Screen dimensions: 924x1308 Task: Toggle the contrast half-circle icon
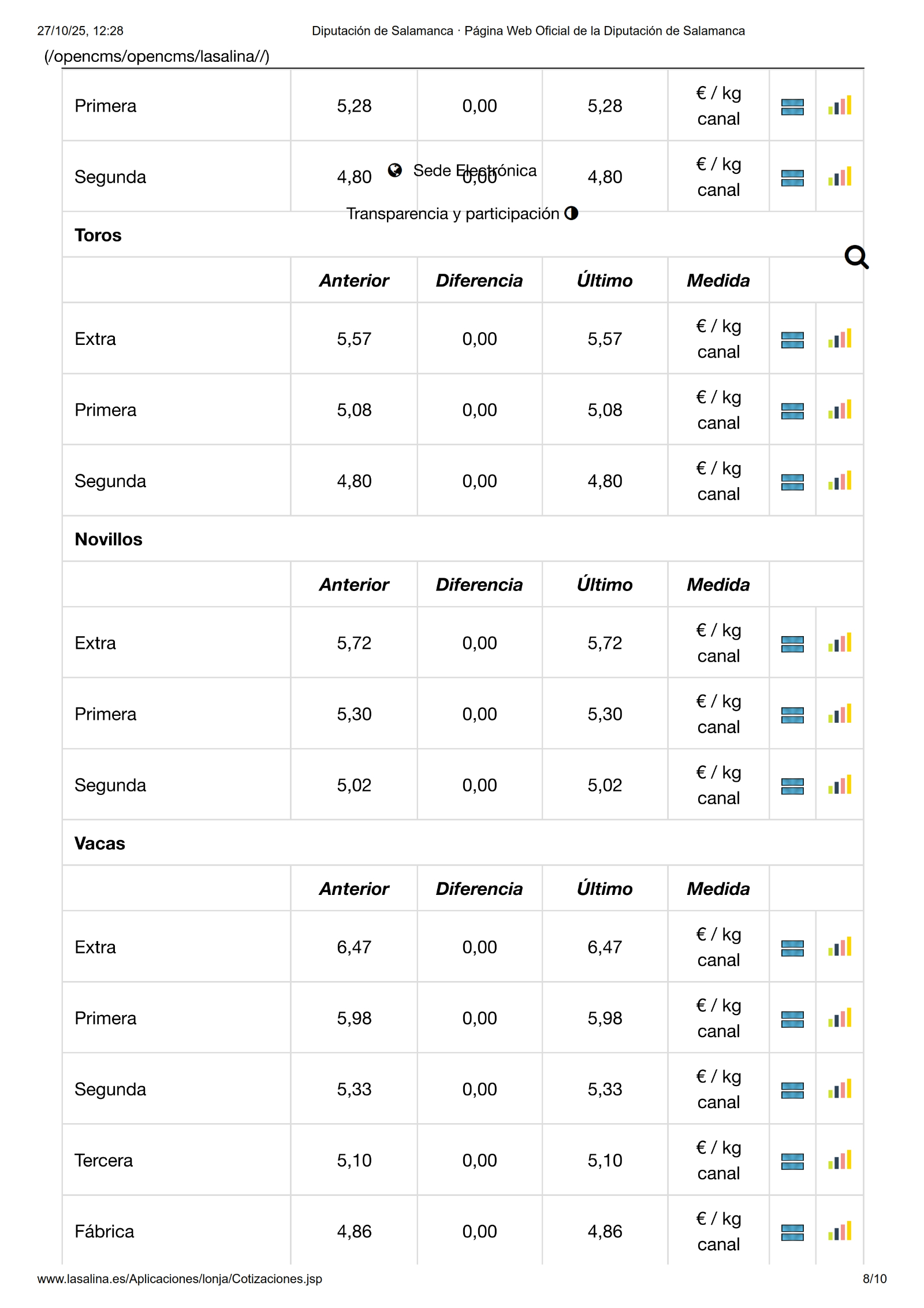[571, 213]
